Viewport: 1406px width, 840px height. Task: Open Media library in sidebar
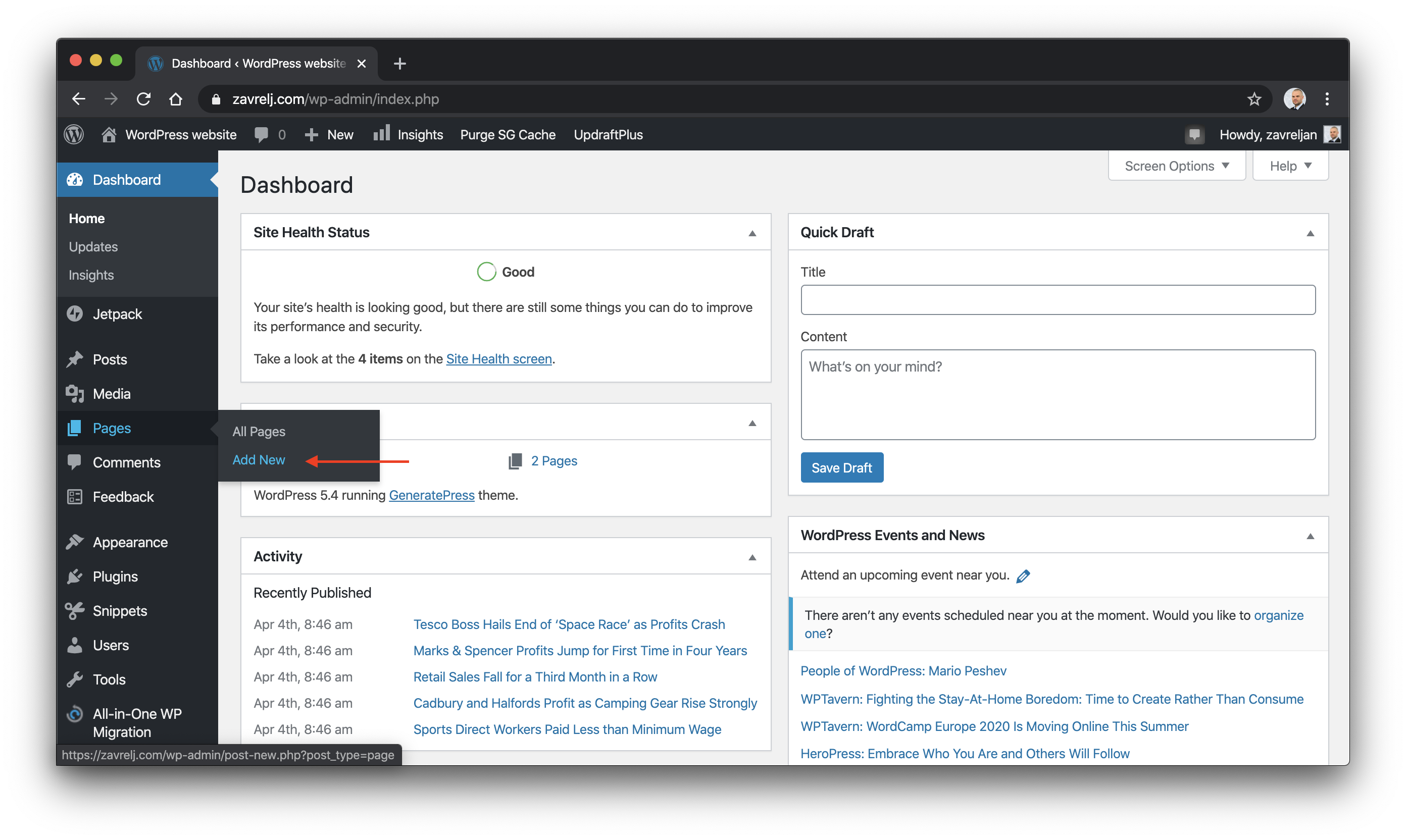(x=137, y=394)
